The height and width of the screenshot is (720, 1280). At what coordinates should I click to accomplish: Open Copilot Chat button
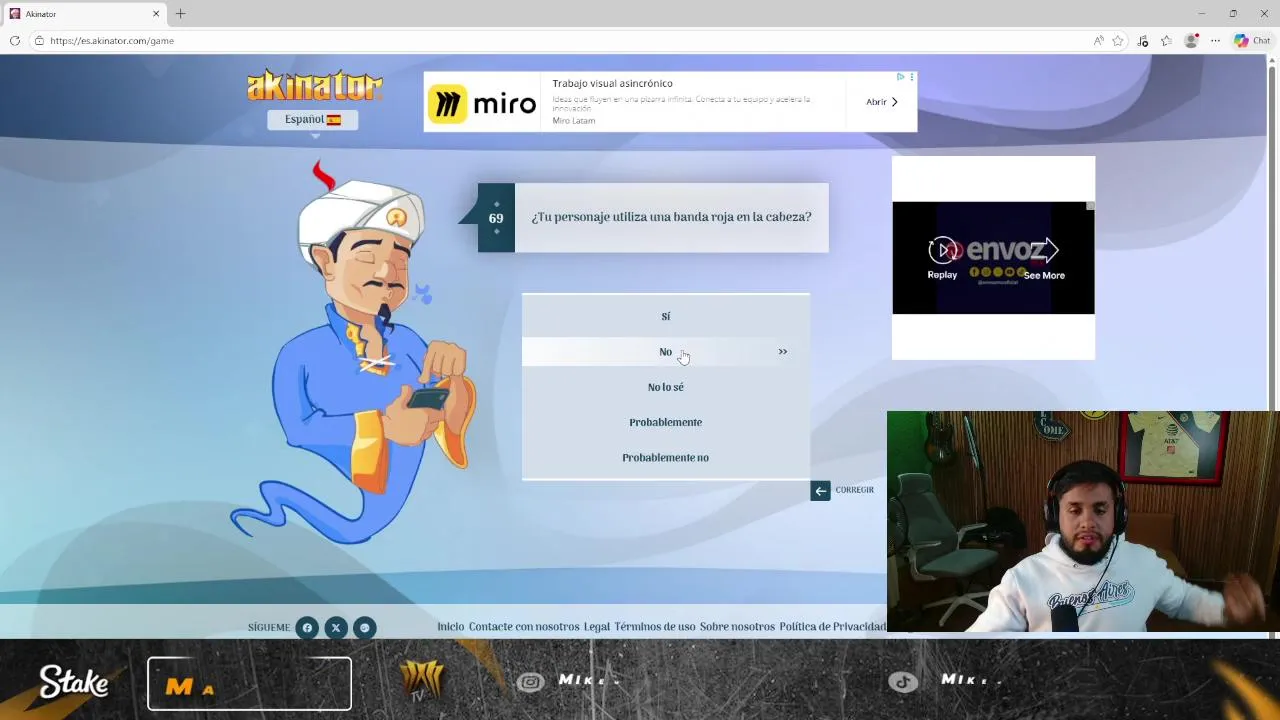point(1252,41)
